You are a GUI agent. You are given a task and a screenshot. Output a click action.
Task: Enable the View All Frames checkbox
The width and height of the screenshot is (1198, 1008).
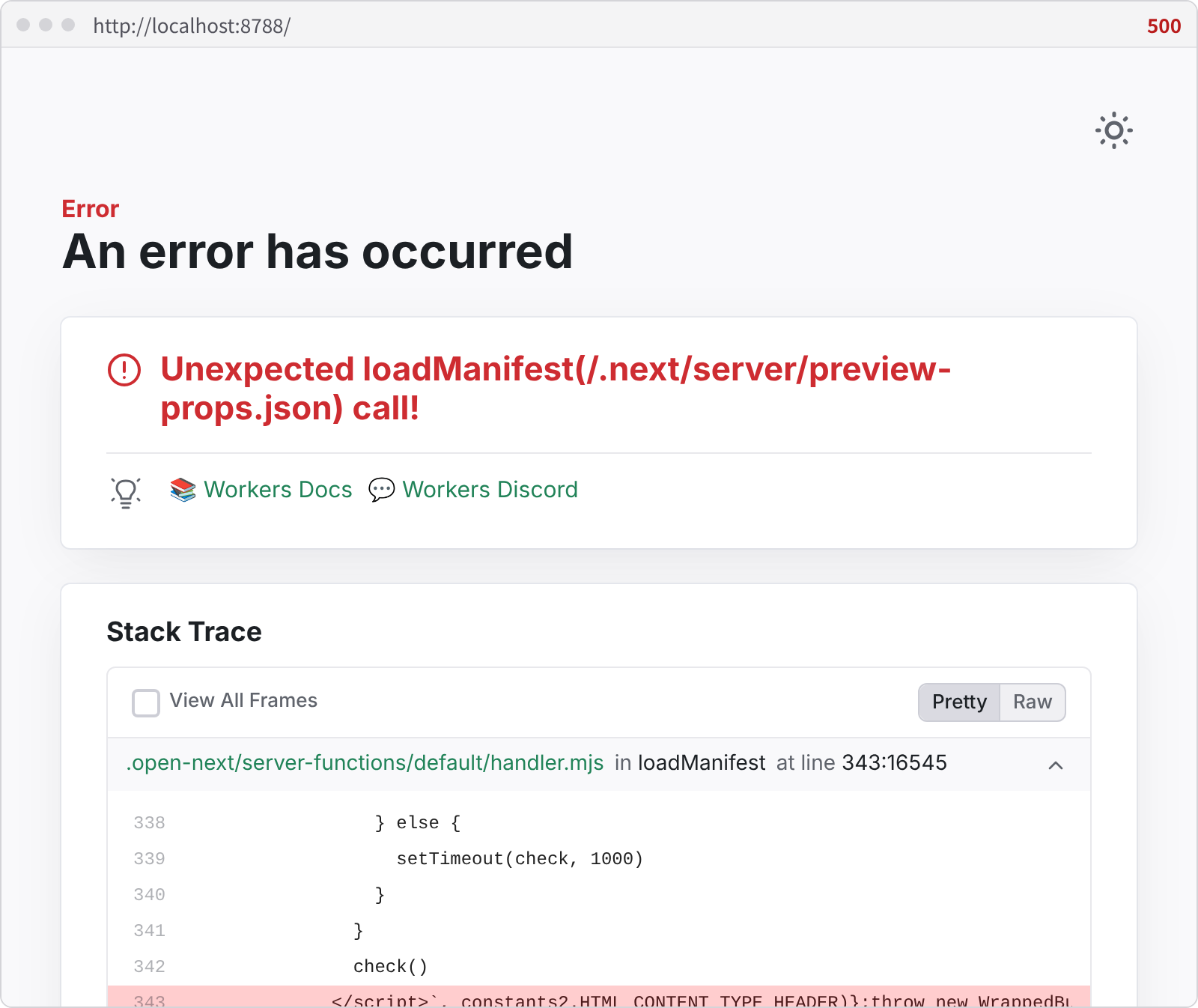(146, 702)
